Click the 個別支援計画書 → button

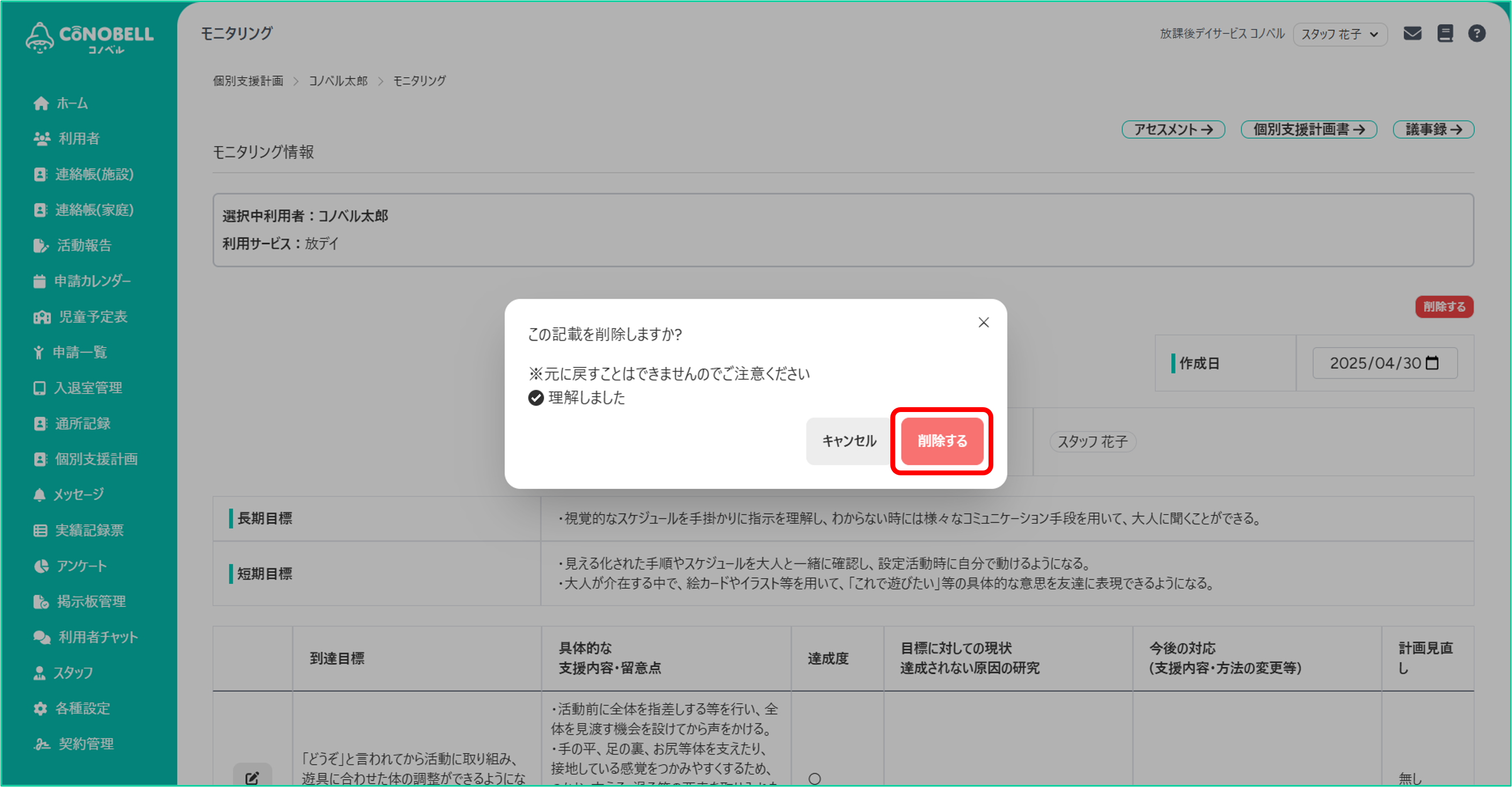[1308, 130]
